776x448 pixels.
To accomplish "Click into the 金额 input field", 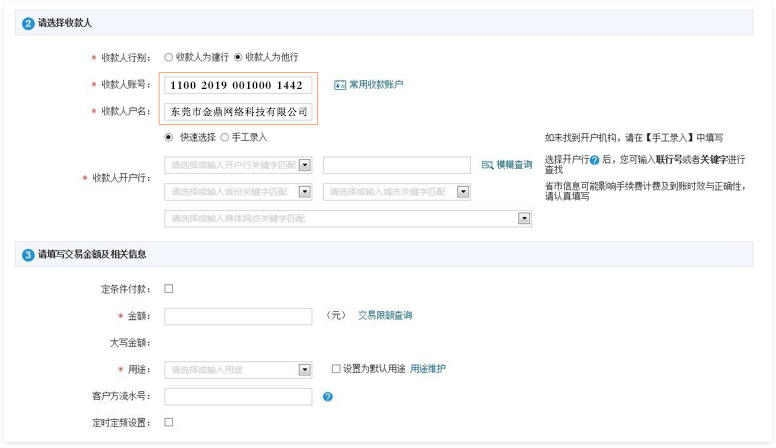I will tap(237, 316).
